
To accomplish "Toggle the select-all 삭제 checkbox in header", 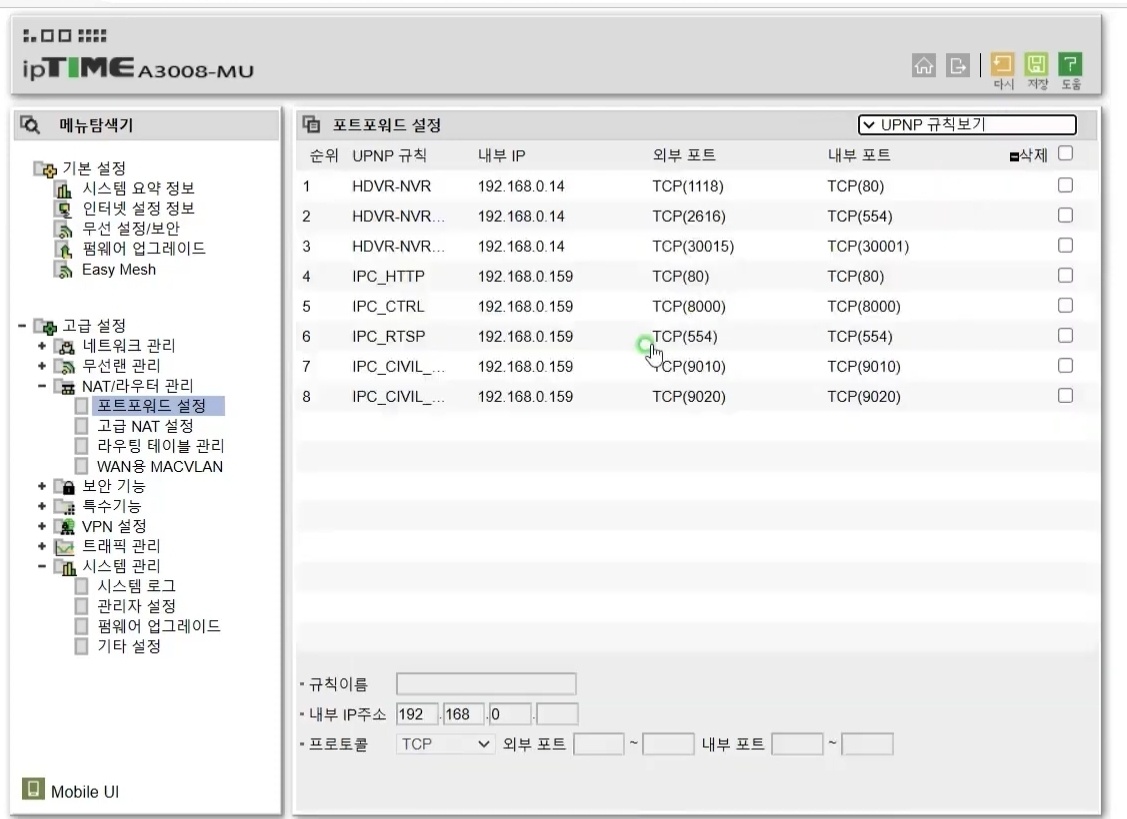I will click(1066, 153).
